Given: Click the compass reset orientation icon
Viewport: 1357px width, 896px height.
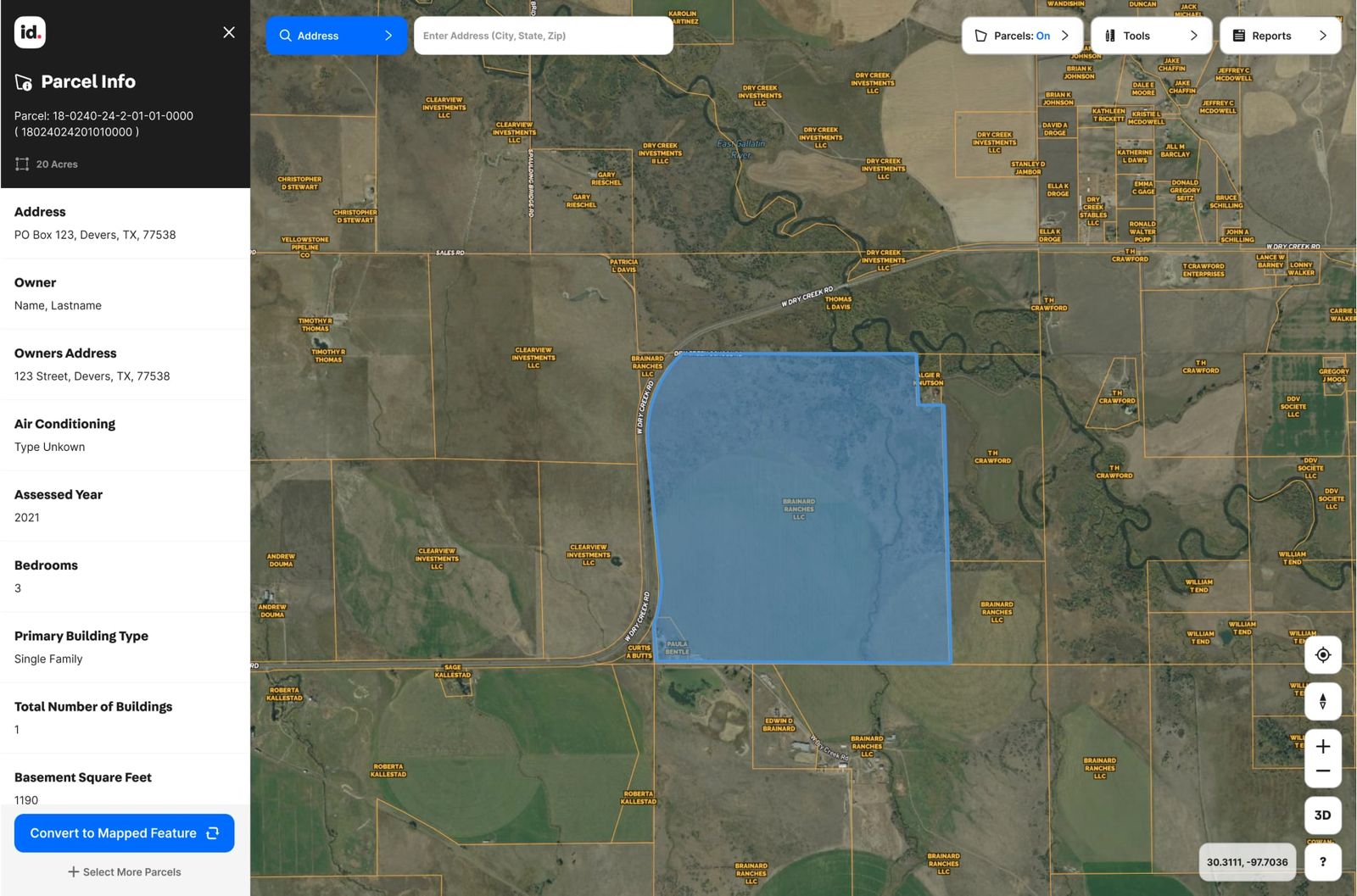Looking at the screenshot, I should (x=1322, y=701).
